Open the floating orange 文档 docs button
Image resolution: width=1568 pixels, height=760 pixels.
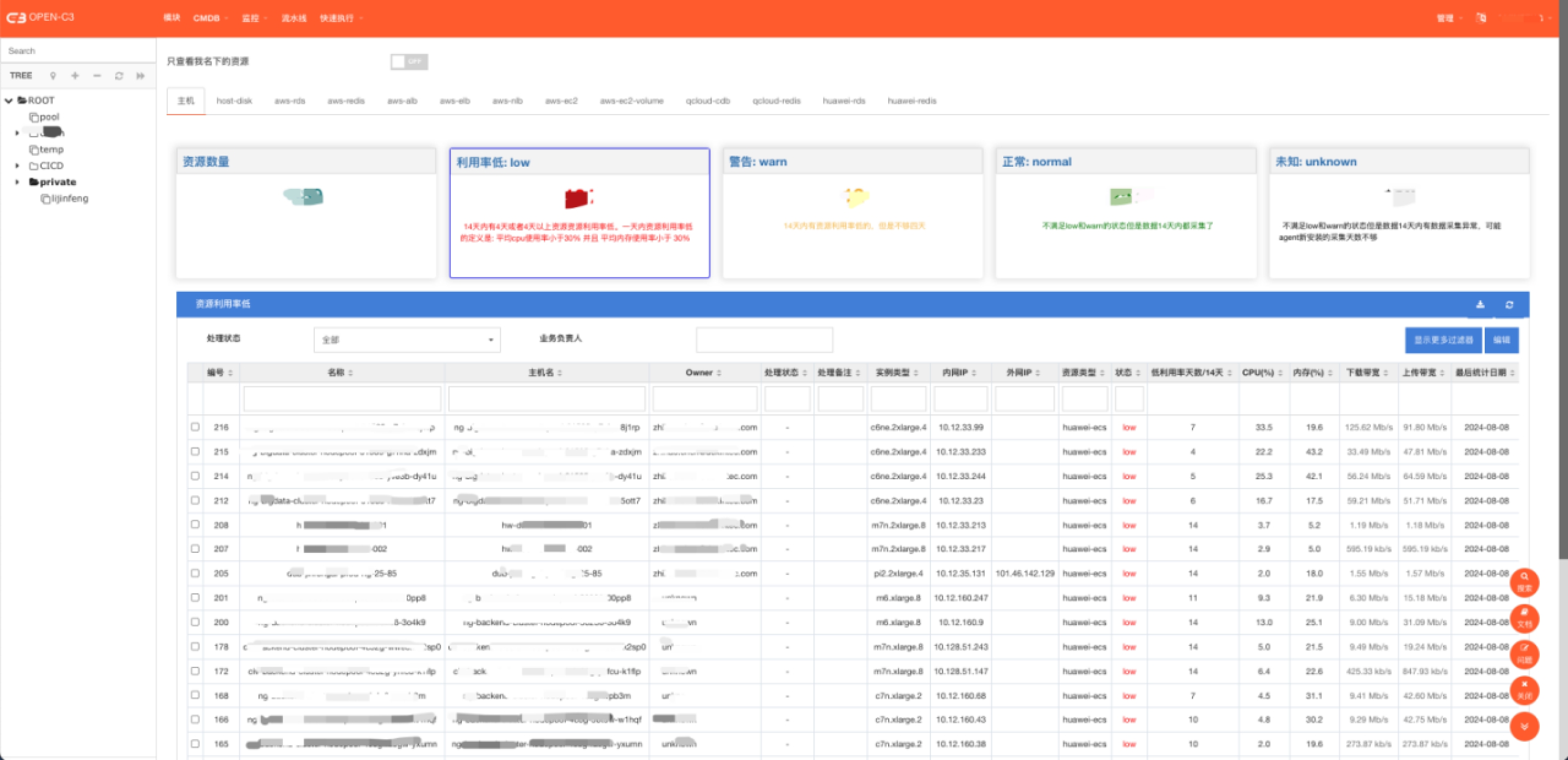[x=1524, y=618]
